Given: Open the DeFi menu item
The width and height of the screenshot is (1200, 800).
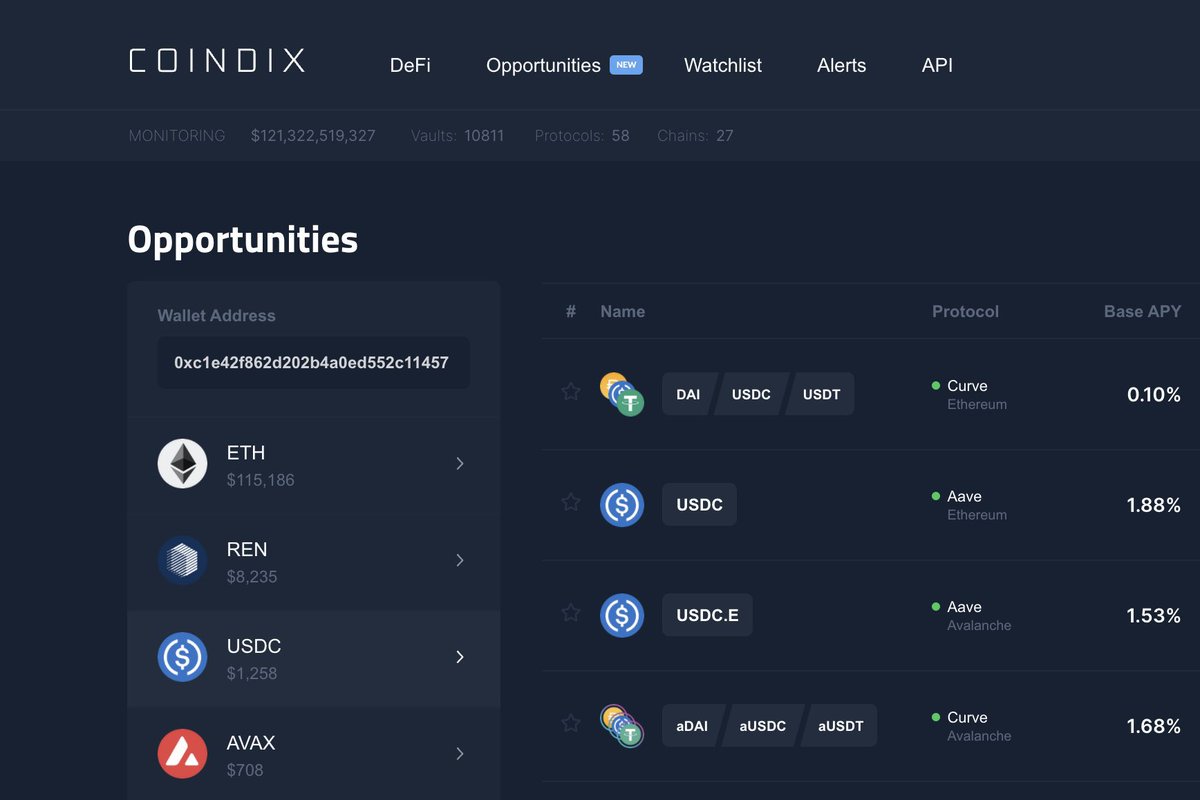Looking at the screenshot, I should click(410, 65).
